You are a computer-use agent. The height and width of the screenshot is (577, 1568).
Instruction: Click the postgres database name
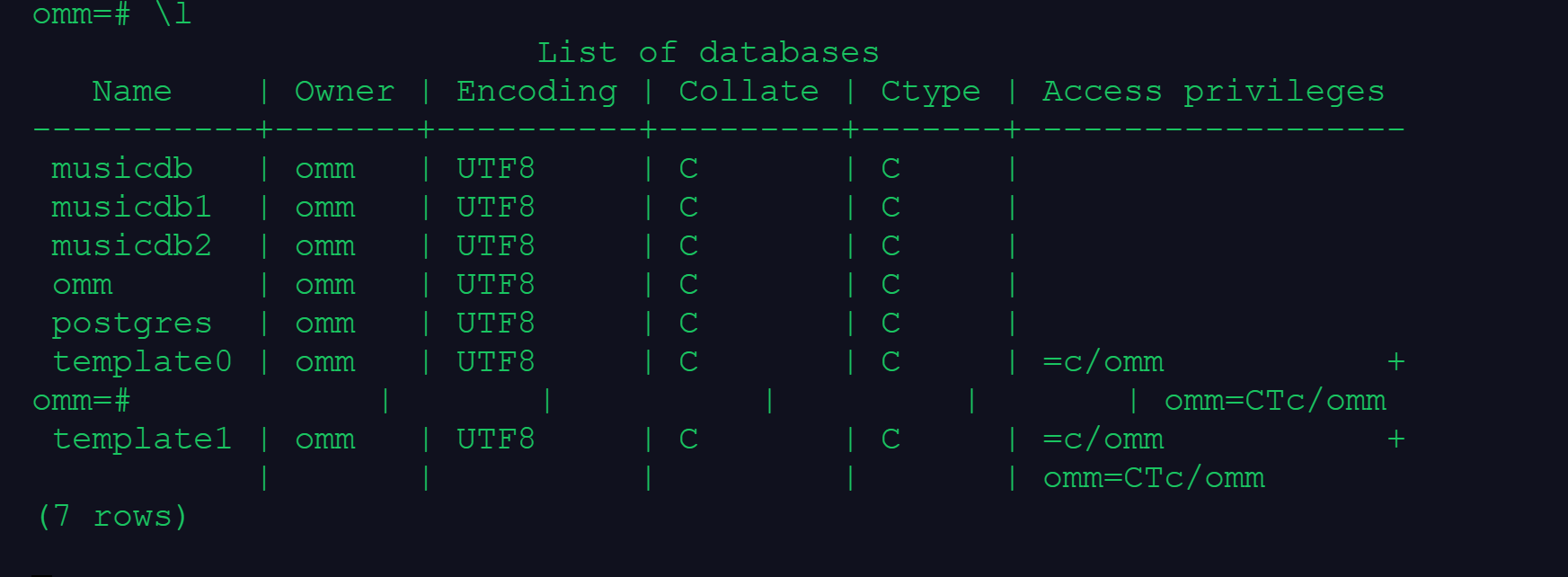(131, 324)
